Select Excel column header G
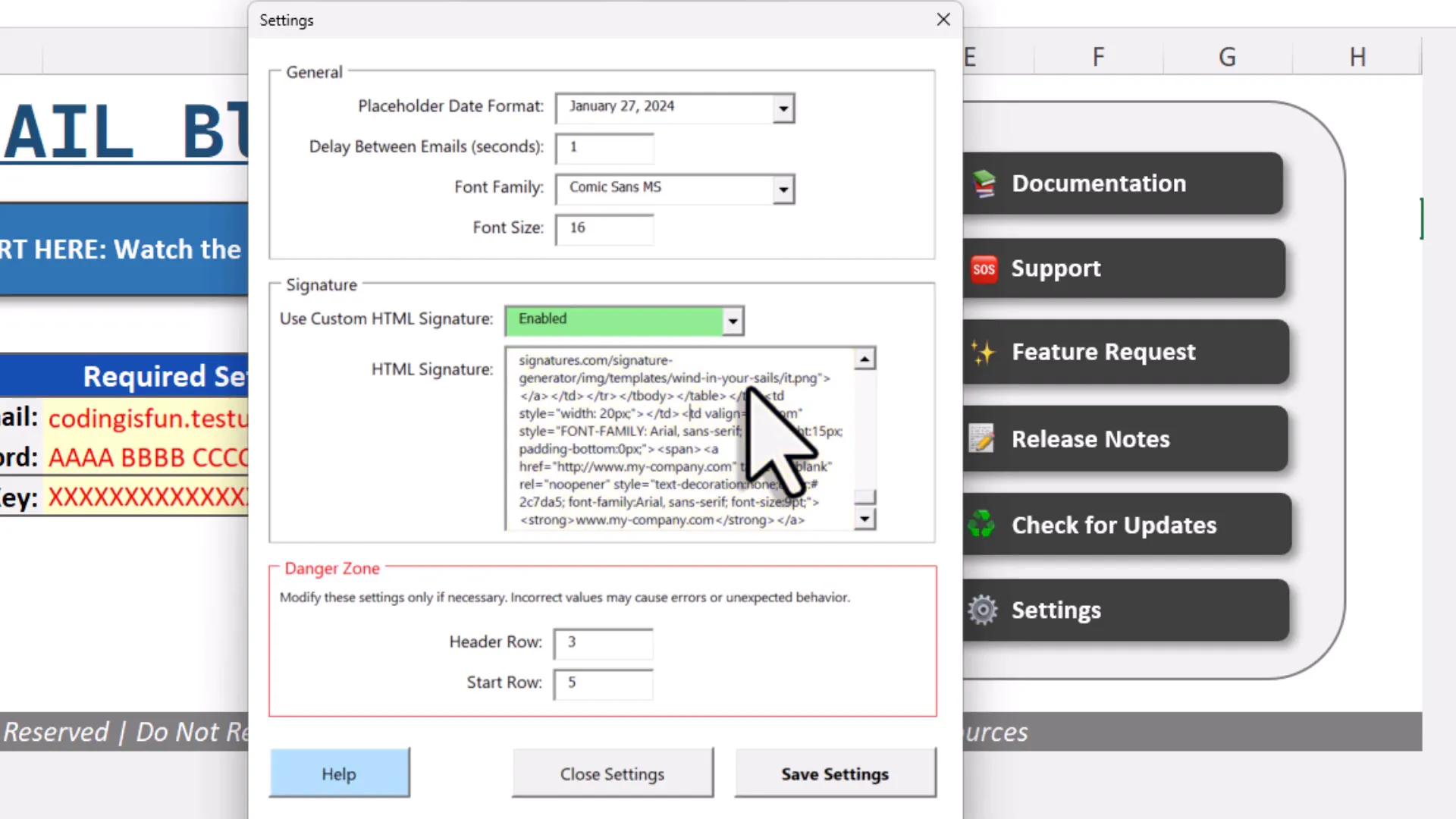The width and height of the screenshot is (1456, 819). pos(1226,55)
